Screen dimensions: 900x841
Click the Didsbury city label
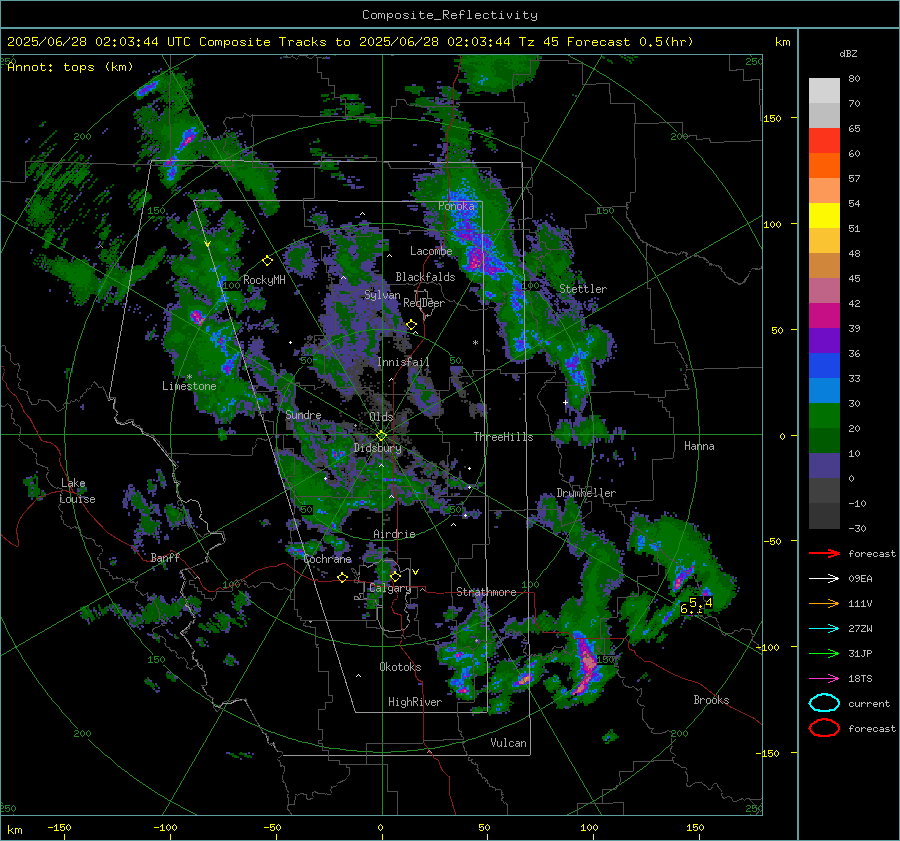click(x=378, y=448)
